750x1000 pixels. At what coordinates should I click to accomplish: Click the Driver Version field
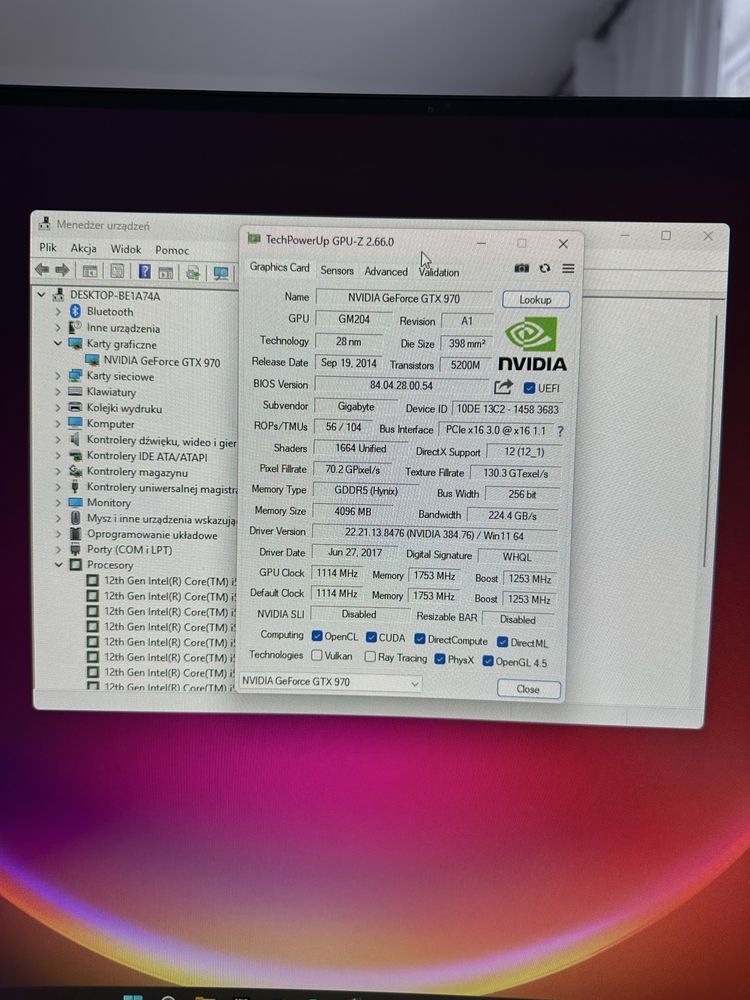(434, 534)
